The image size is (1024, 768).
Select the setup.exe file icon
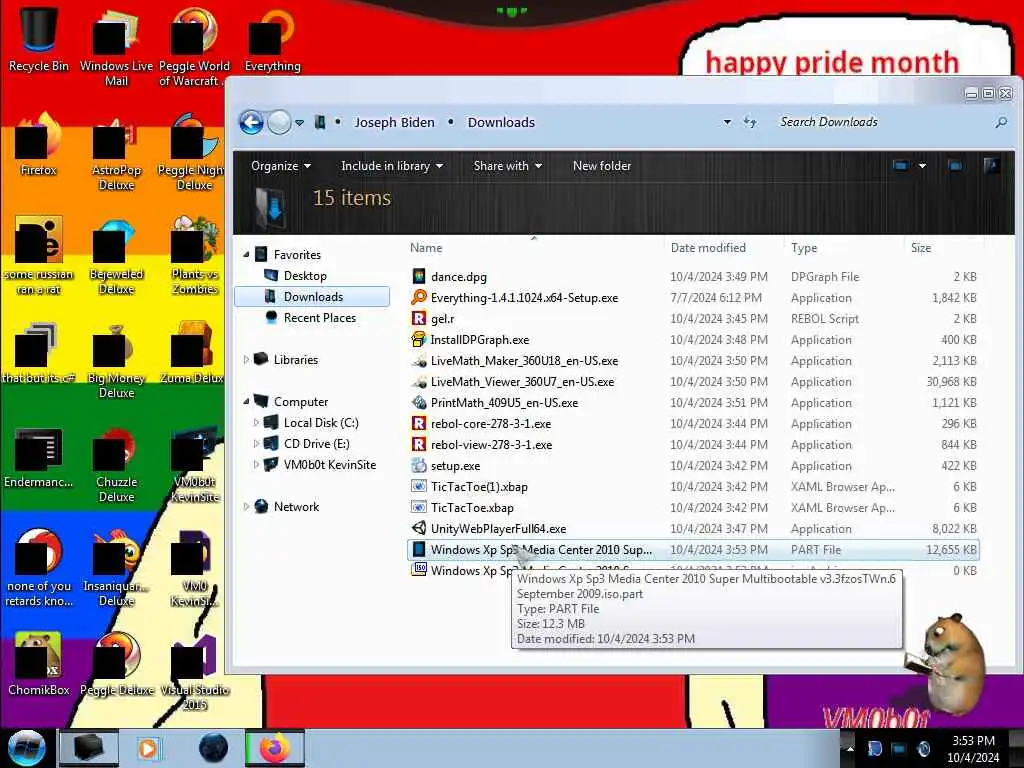(419, 465)
